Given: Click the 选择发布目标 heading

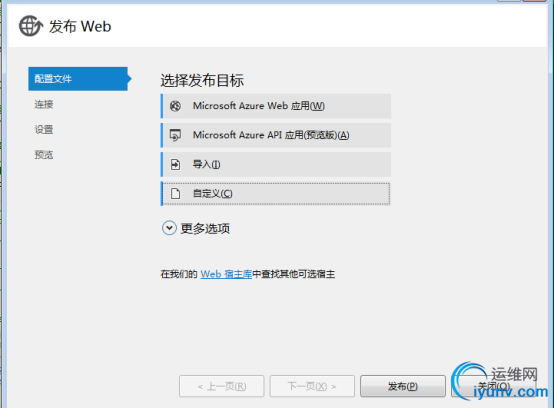Looking at the screenshot, I should [x=202, y=81].
